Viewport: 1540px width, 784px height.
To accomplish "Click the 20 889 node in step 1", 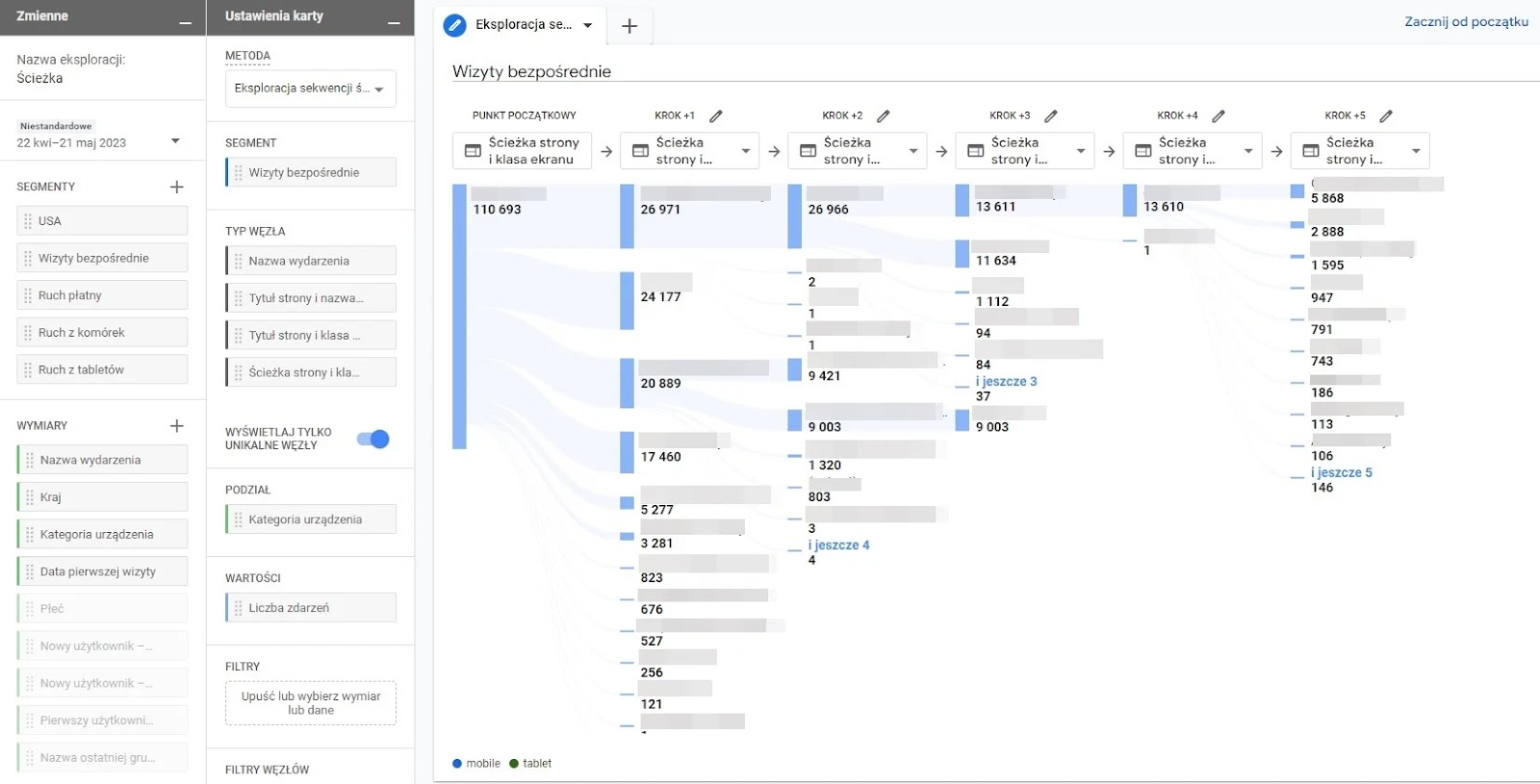I will tap(628, 384).
